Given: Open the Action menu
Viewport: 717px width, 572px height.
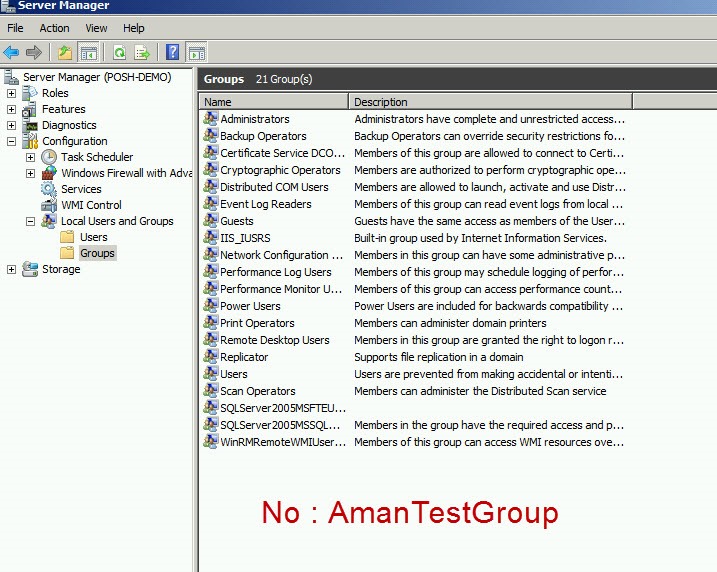Looking at the screenshot, I should point(54,28).
